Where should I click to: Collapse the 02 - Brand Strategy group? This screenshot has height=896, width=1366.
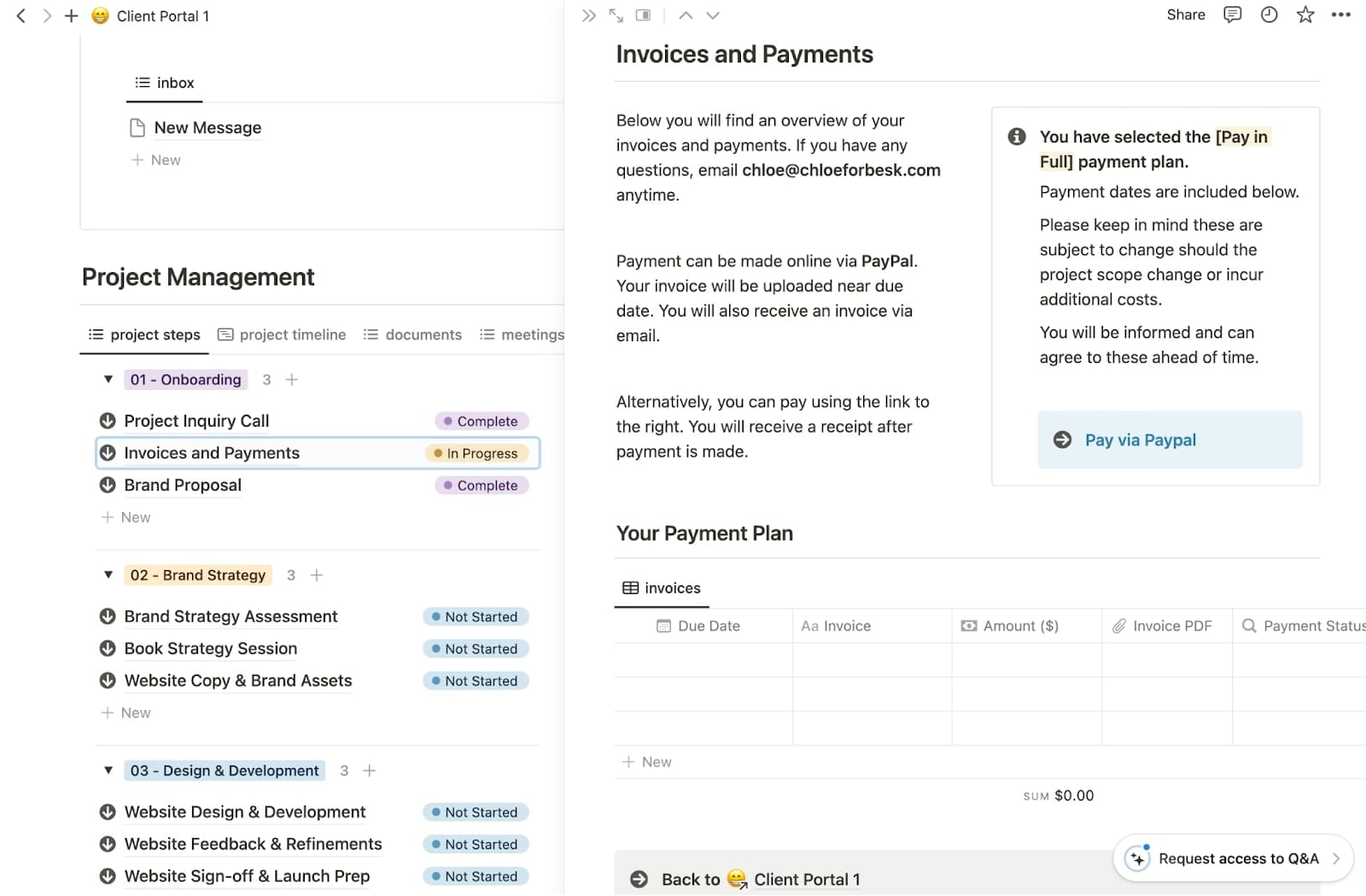[108, 574]
